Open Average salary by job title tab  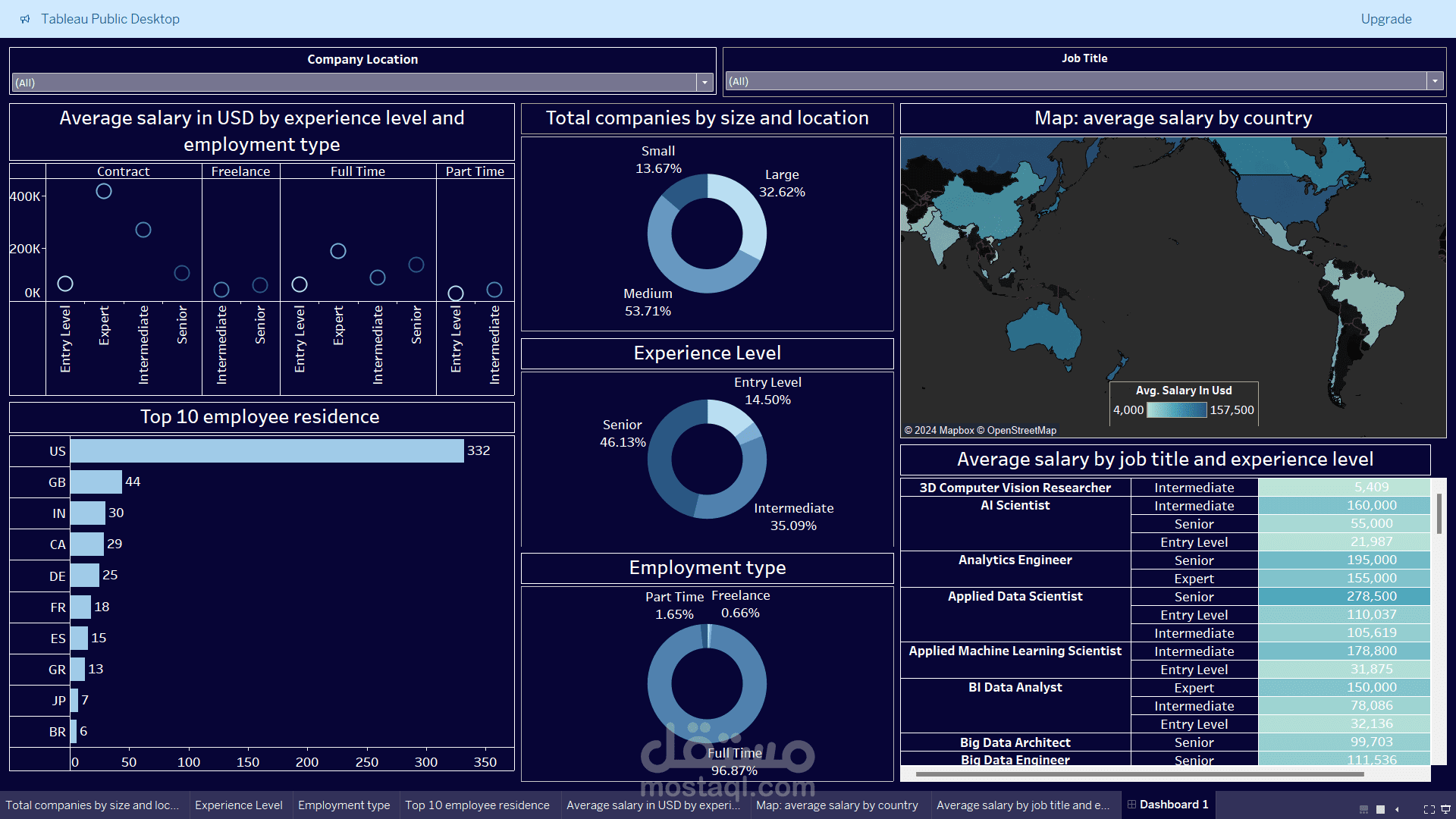[1023, 805]
